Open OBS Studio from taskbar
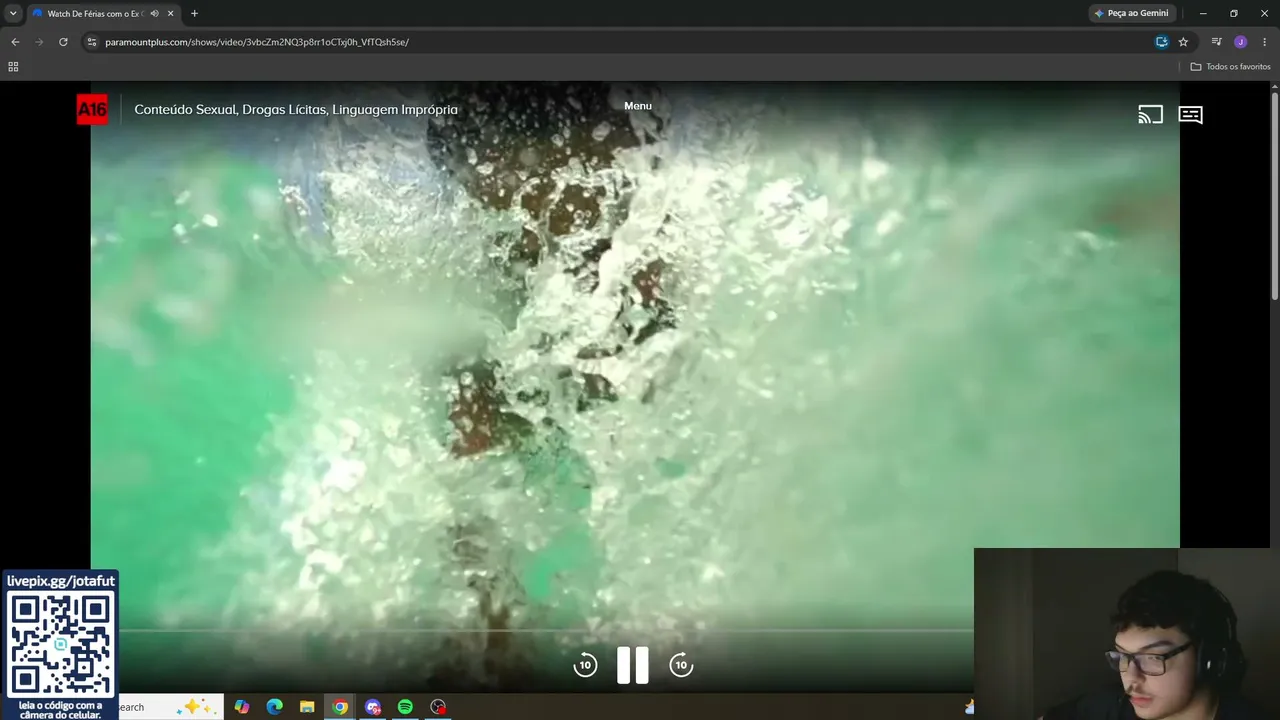The height and width of the screenshot is (720, 1280). pos(438,707)
